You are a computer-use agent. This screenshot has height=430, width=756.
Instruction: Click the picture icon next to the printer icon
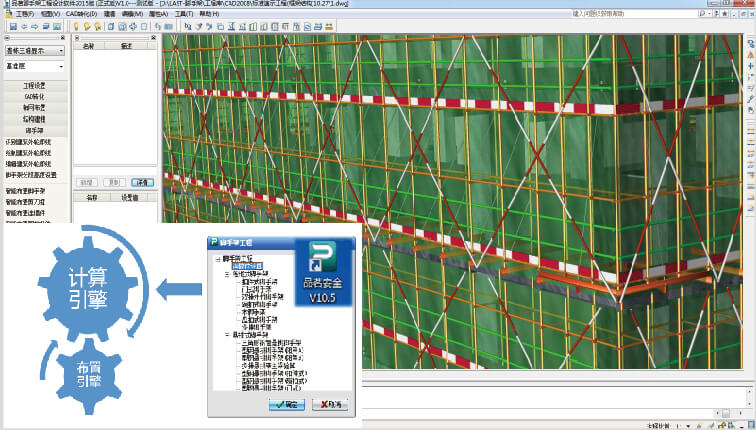click(x=57, y=27)
